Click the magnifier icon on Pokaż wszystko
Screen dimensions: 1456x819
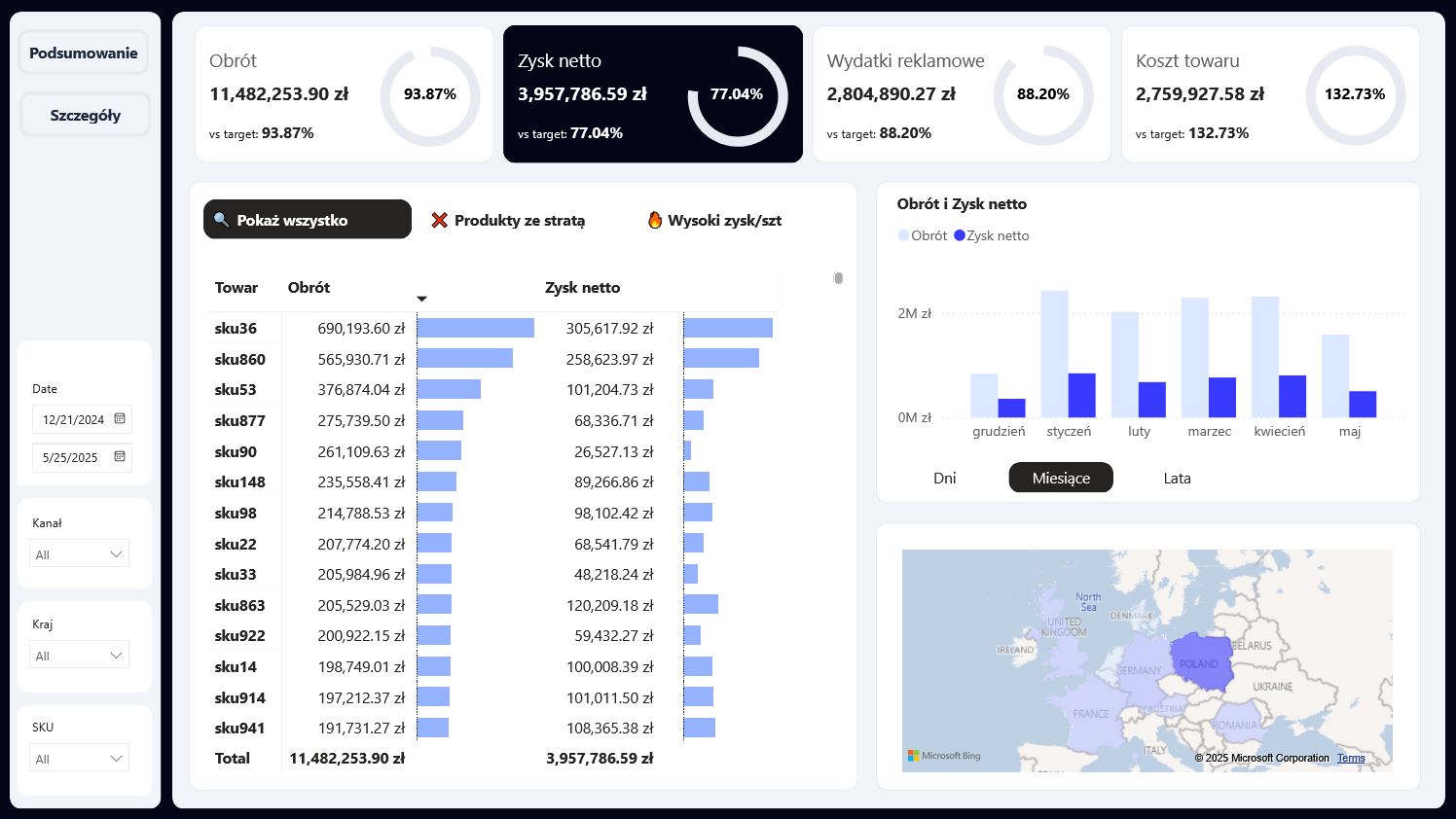click(221, 220)
